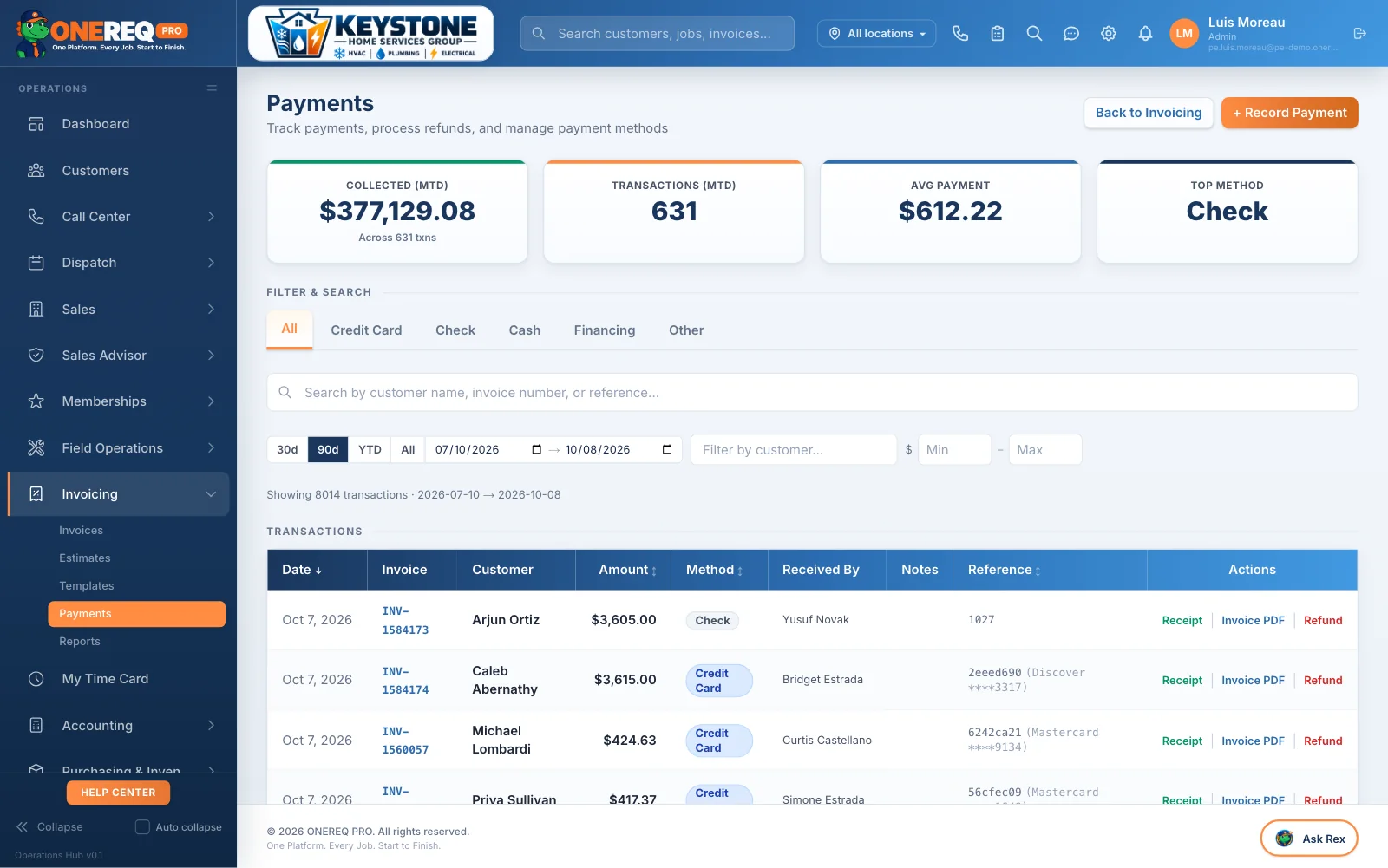Click Refund for Arjun Ortiz row
The image size is (1388, 868).
pos(1323,620)
